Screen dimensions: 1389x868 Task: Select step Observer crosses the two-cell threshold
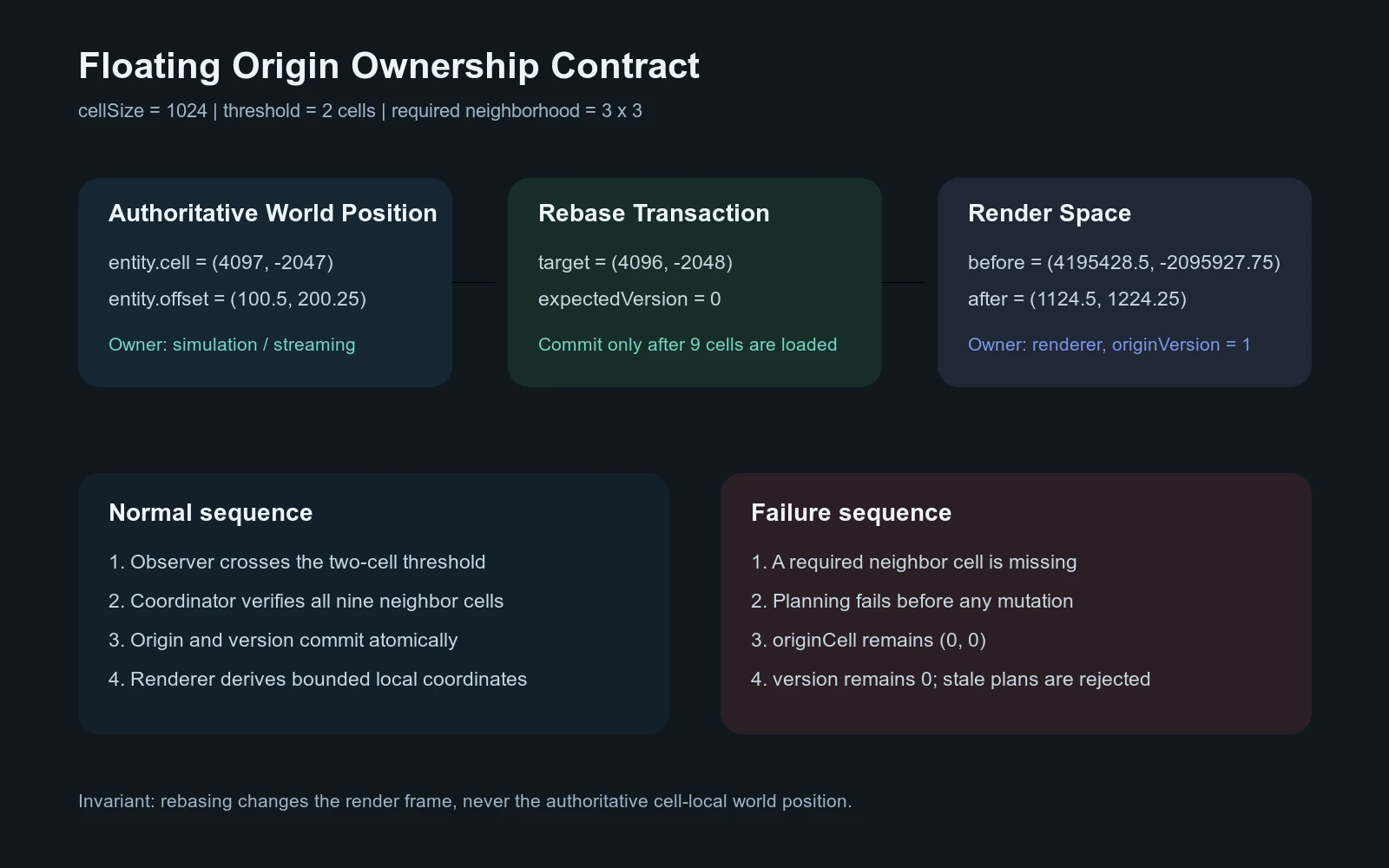297,562
